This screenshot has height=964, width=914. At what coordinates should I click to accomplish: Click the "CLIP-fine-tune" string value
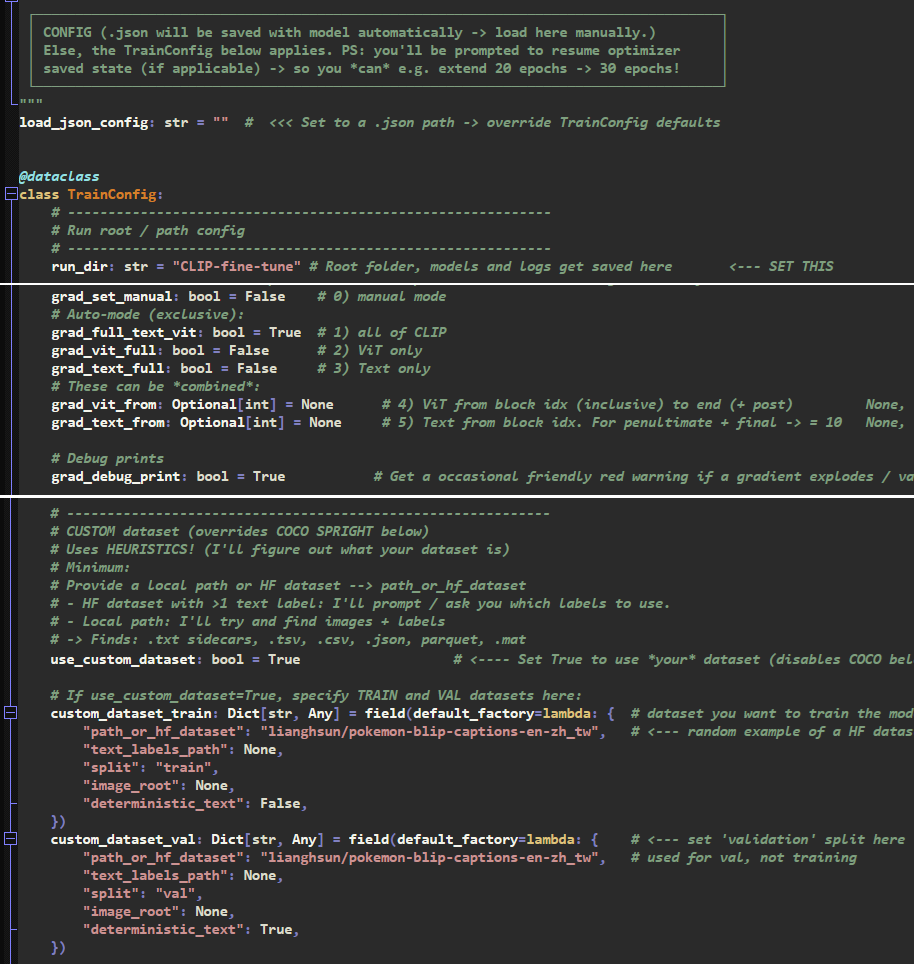pos(237,266)
